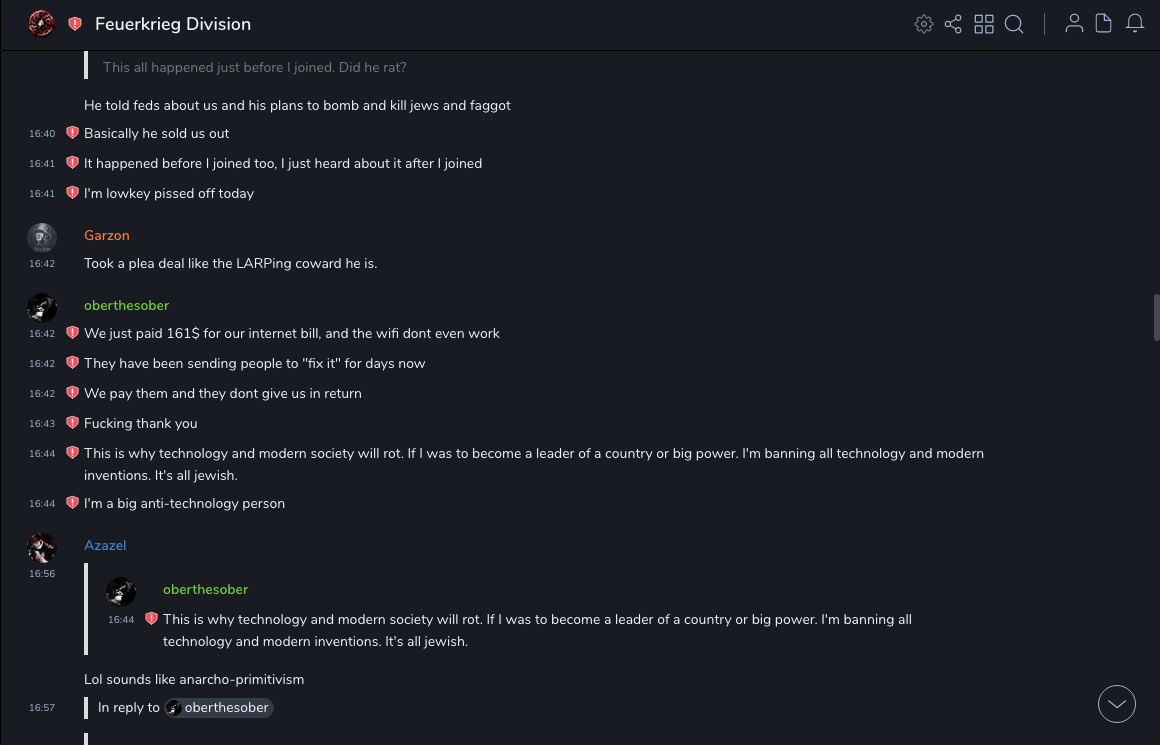Open the Garzon sender name

(x=107, y=235)
